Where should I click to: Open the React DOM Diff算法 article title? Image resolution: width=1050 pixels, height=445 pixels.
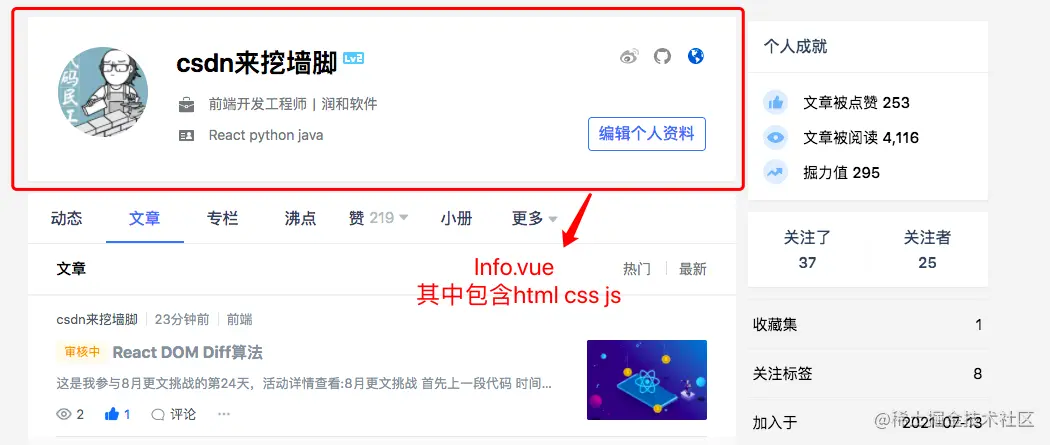click(x=188, y=352)
